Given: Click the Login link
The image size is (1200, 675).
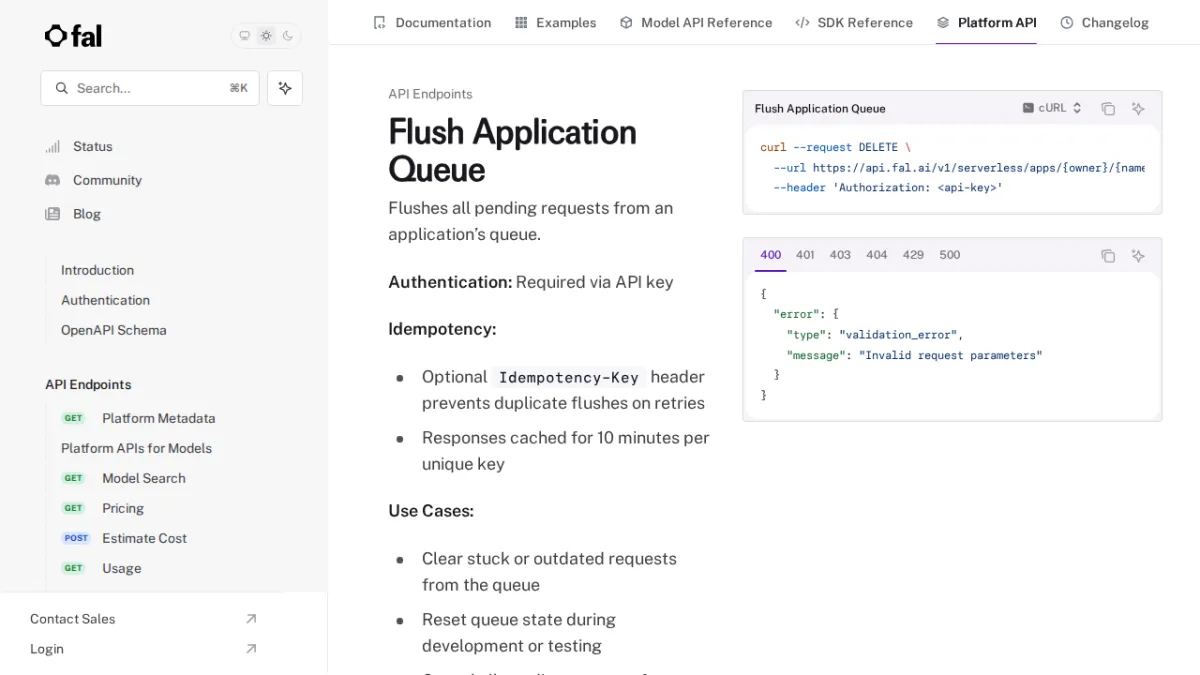Looking at the screenshot, I should click(x=46, y=649).
